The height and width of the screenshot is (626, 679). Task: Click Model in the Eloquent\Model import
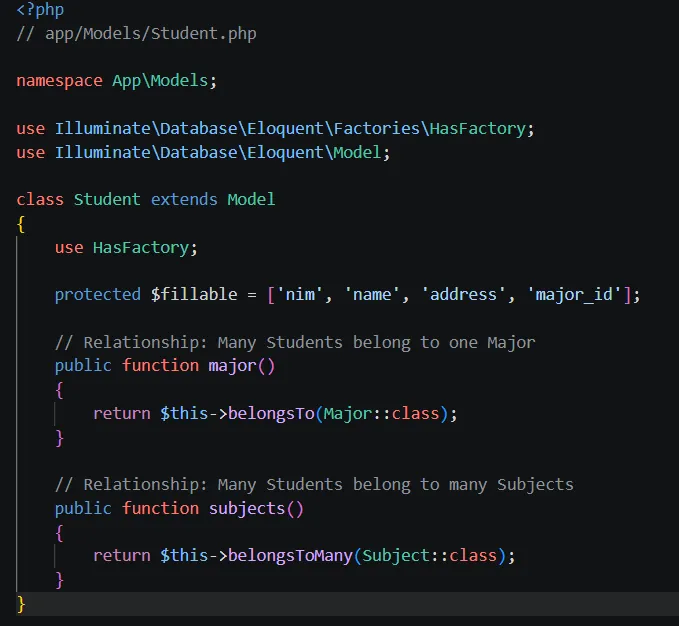coord(357,152)
